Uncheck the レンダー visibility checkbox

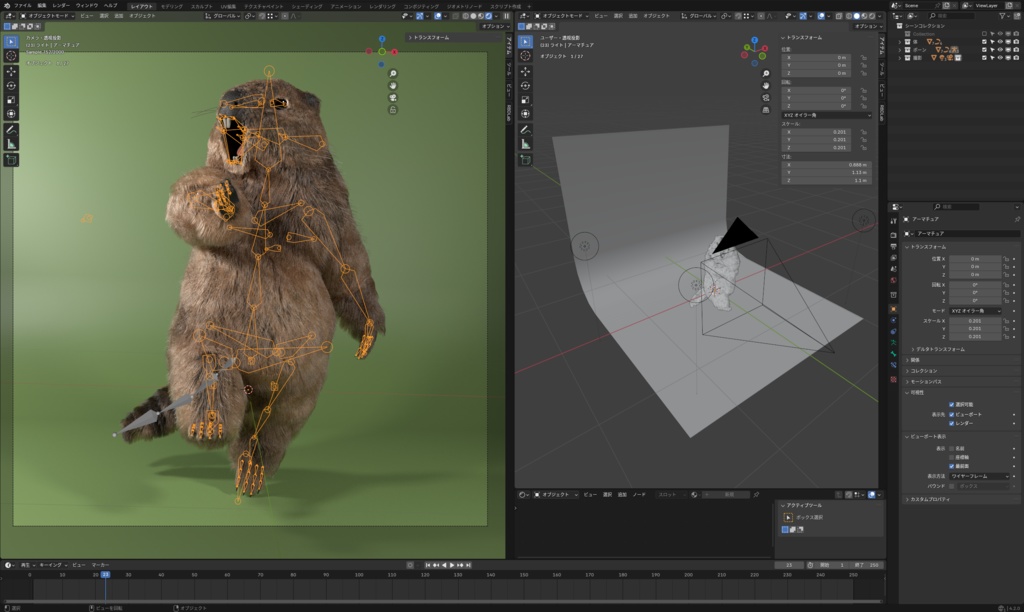(x=951, y=424)
